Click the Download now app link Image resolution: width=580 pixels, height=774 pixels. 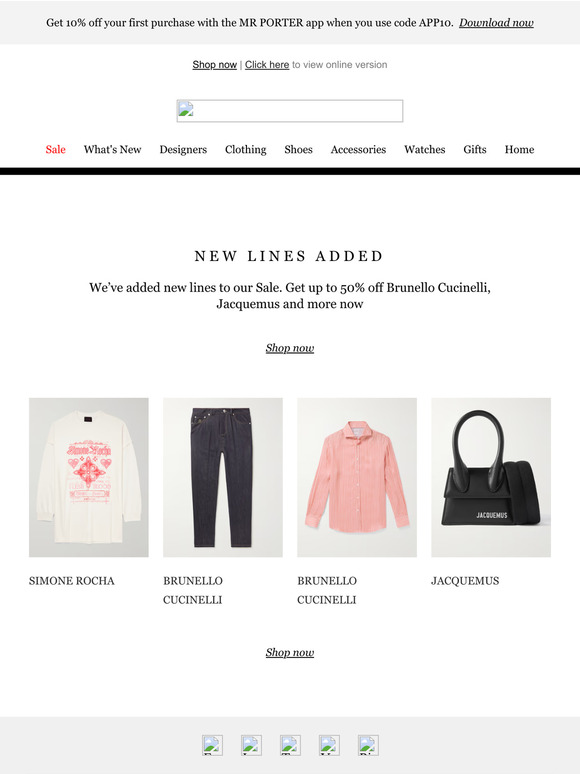point(496,23)
